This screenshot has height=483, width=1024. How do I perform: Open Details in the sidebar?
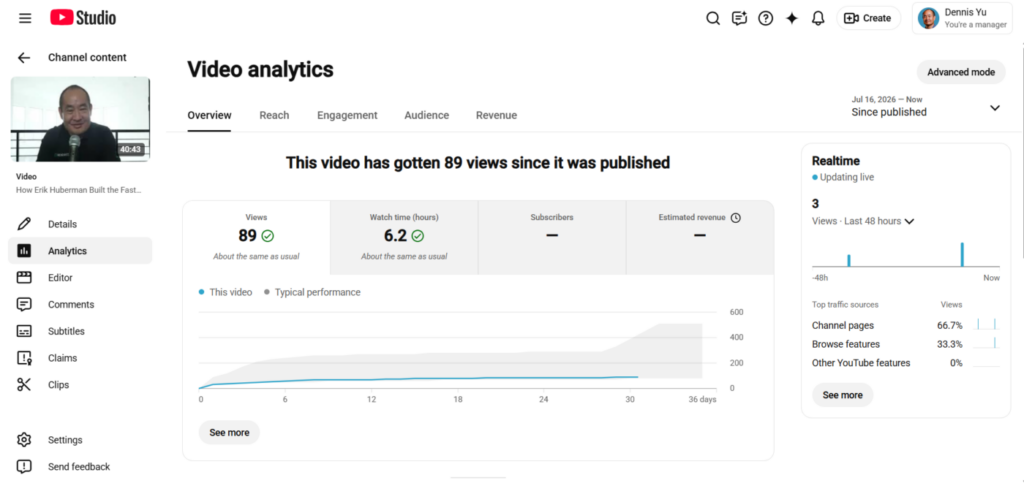(x=80, y=224)
